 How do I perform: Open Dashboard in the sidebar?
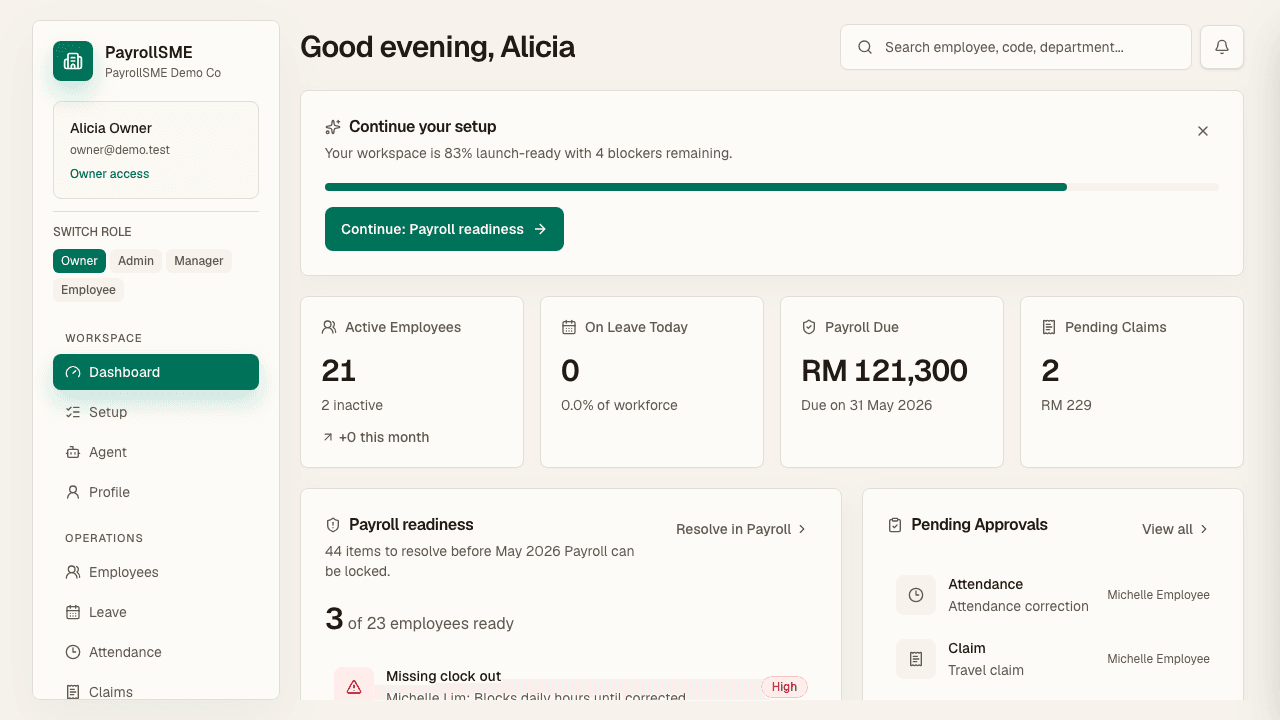tap(156, 372)
